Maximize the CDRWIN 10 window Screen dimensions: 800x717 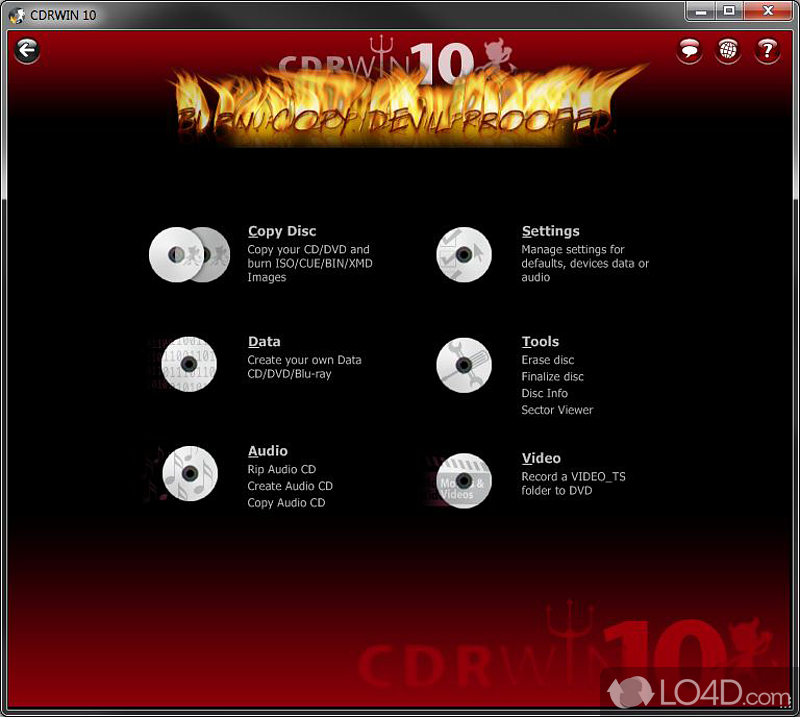click(x=730, y=11)
